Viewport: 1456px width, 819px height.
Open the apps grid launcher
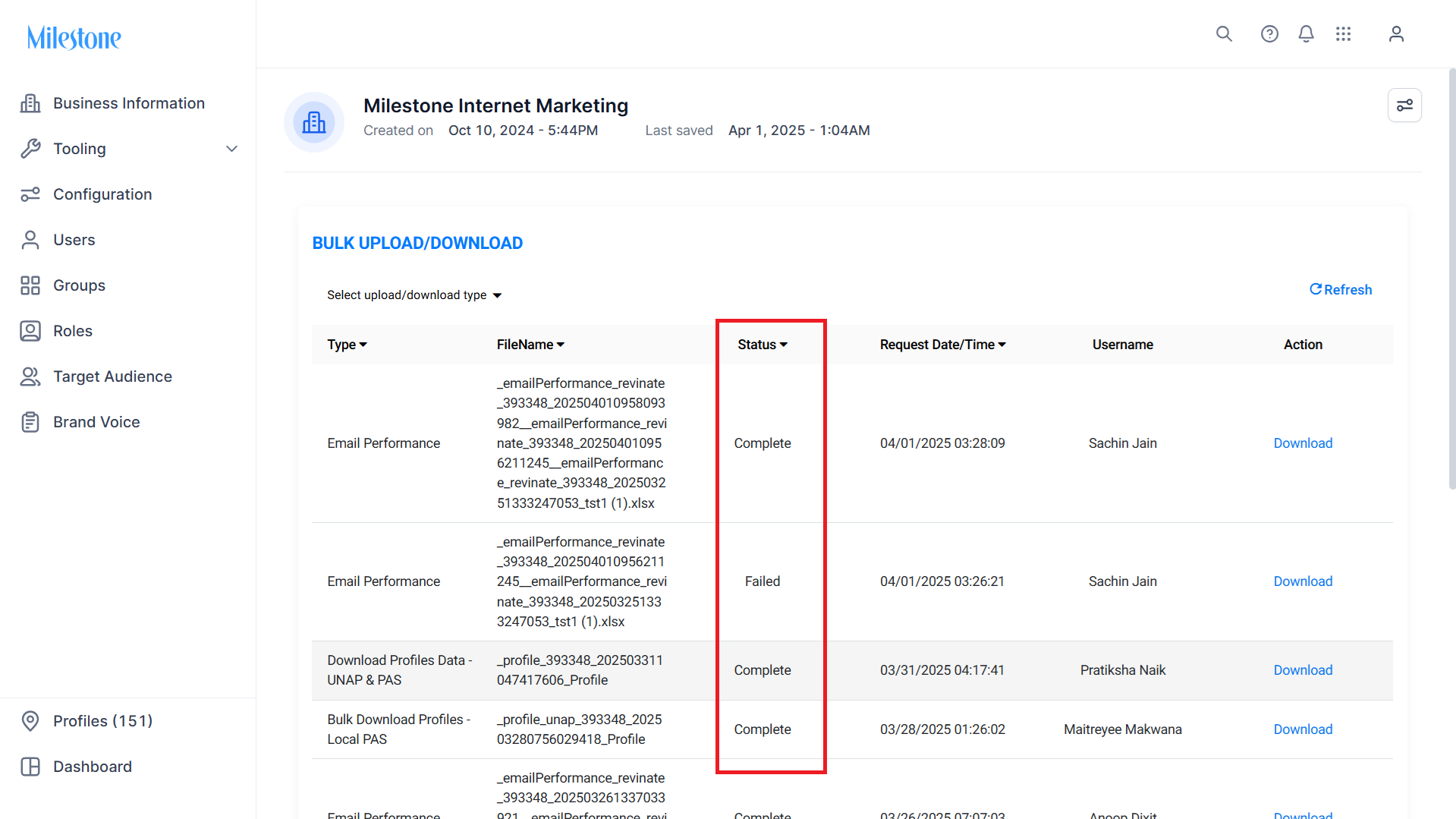click(1344, 34)
